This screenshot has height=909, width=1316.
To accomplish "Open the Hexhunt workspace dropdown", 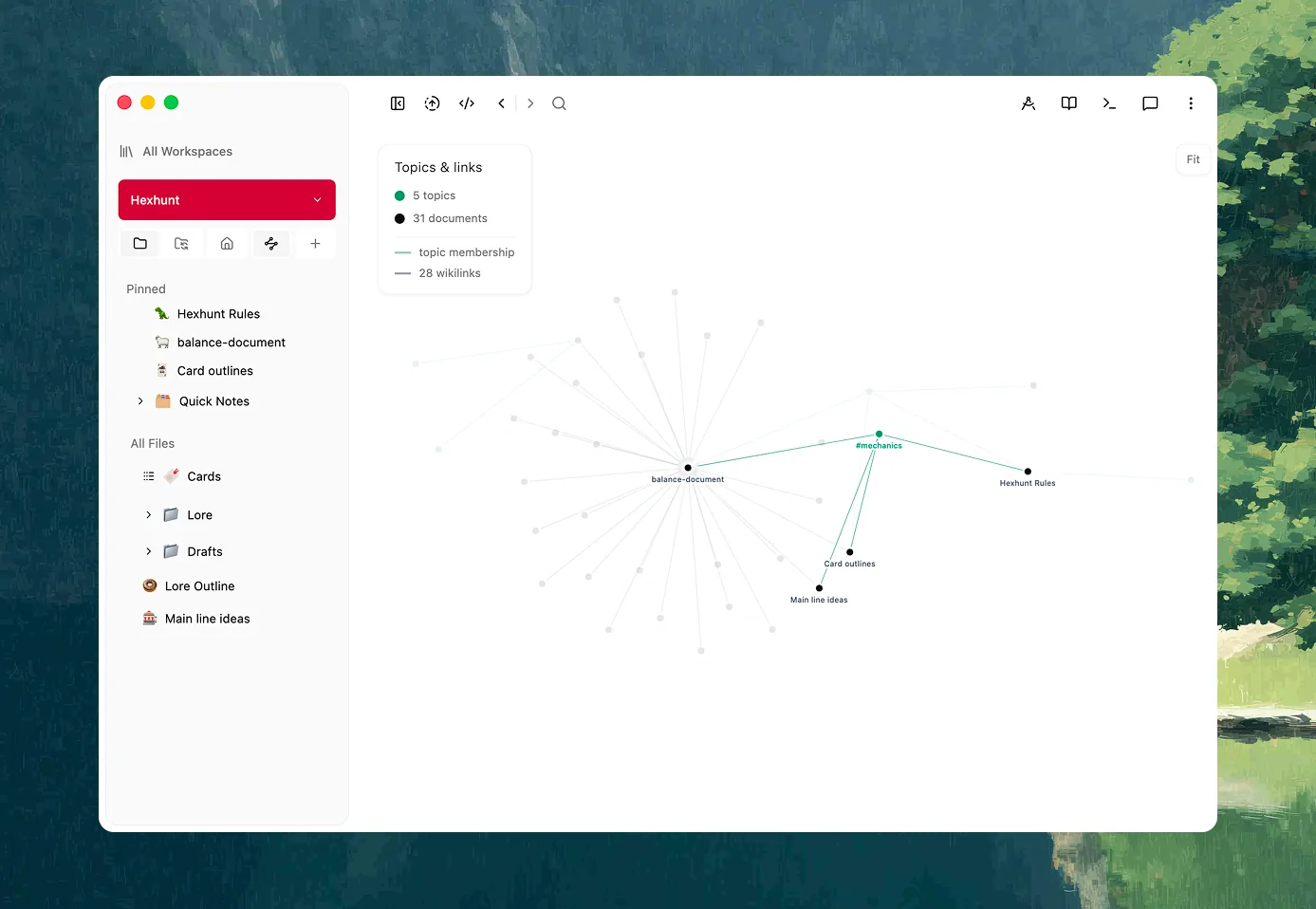I will 227,200.
